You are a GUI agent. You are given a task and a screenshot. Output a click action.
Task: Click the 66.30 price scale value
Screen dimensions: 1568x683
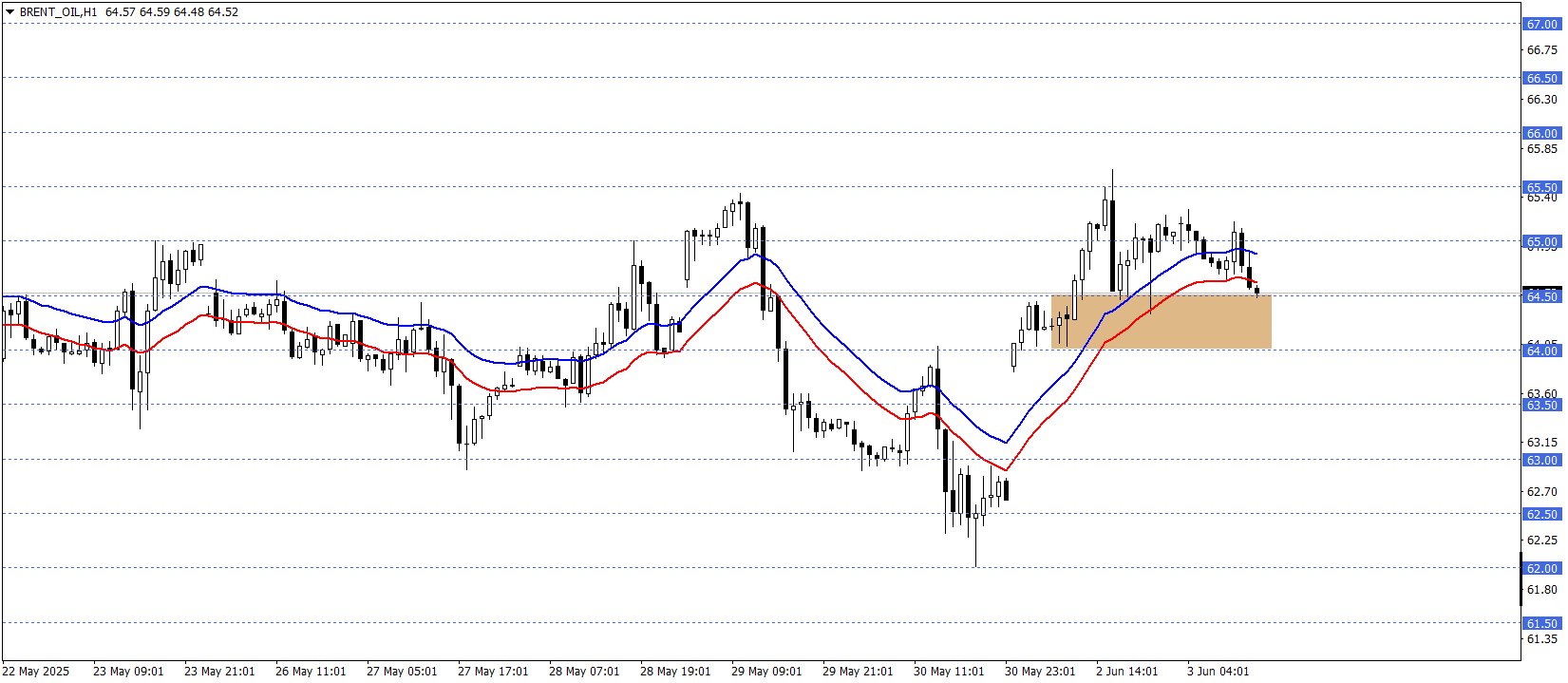1541,100
